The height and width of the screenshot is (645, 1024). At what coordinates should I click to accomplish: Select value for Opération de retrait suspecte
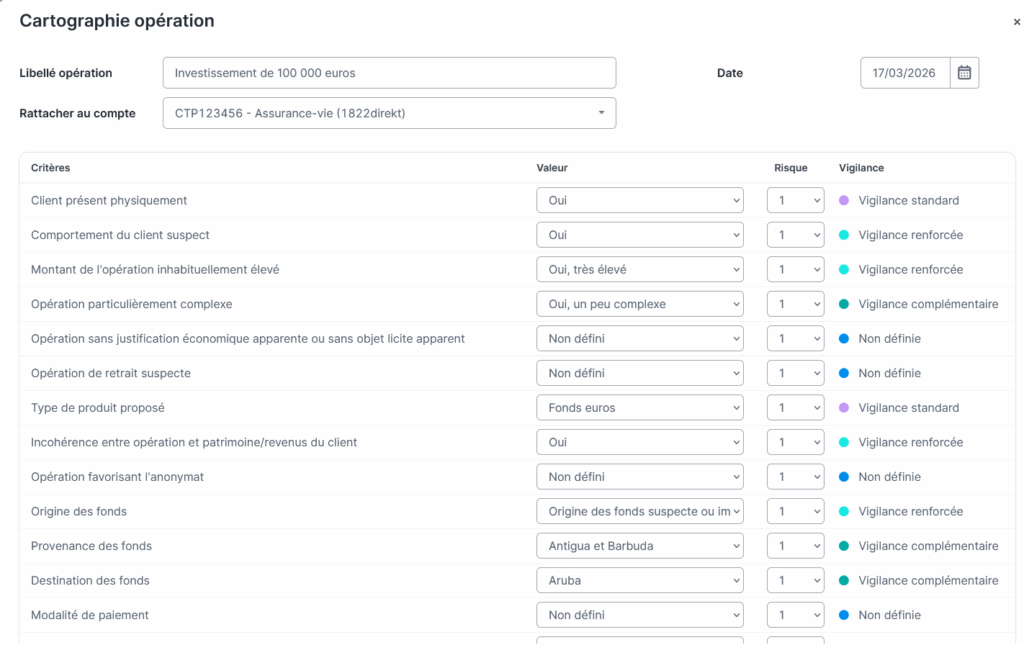(x=640, y=373)
